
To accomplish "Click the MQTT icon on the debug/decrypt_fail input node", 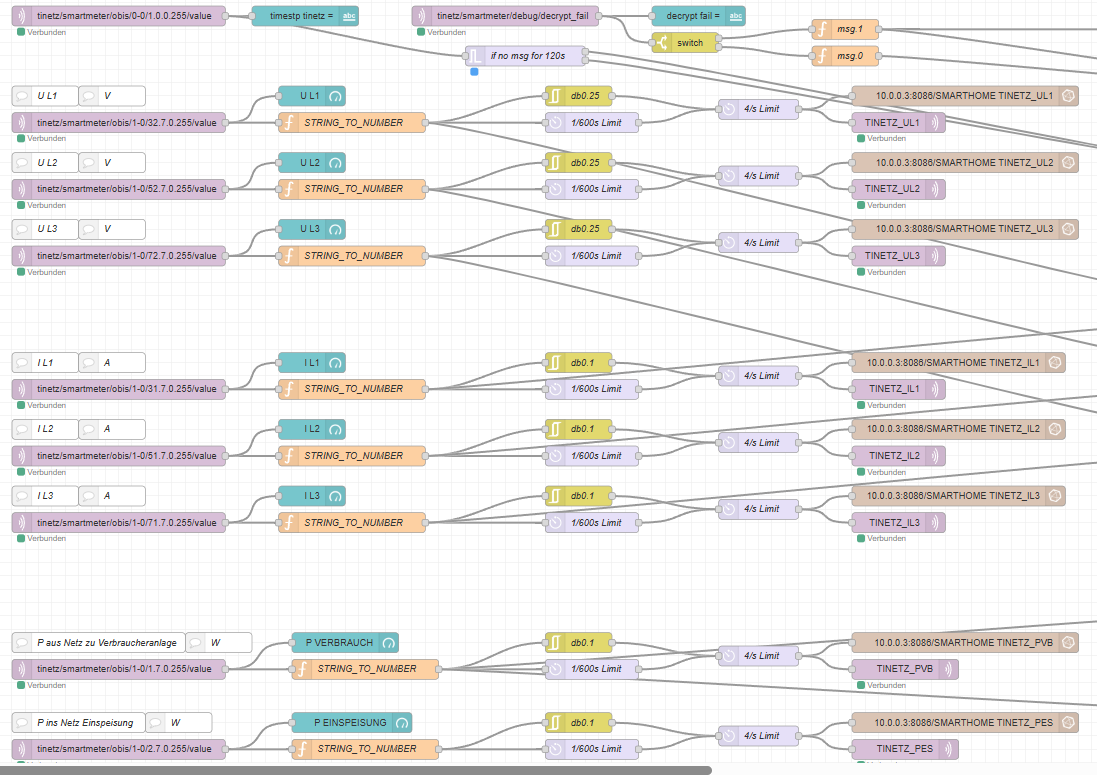I will point(422,16).
